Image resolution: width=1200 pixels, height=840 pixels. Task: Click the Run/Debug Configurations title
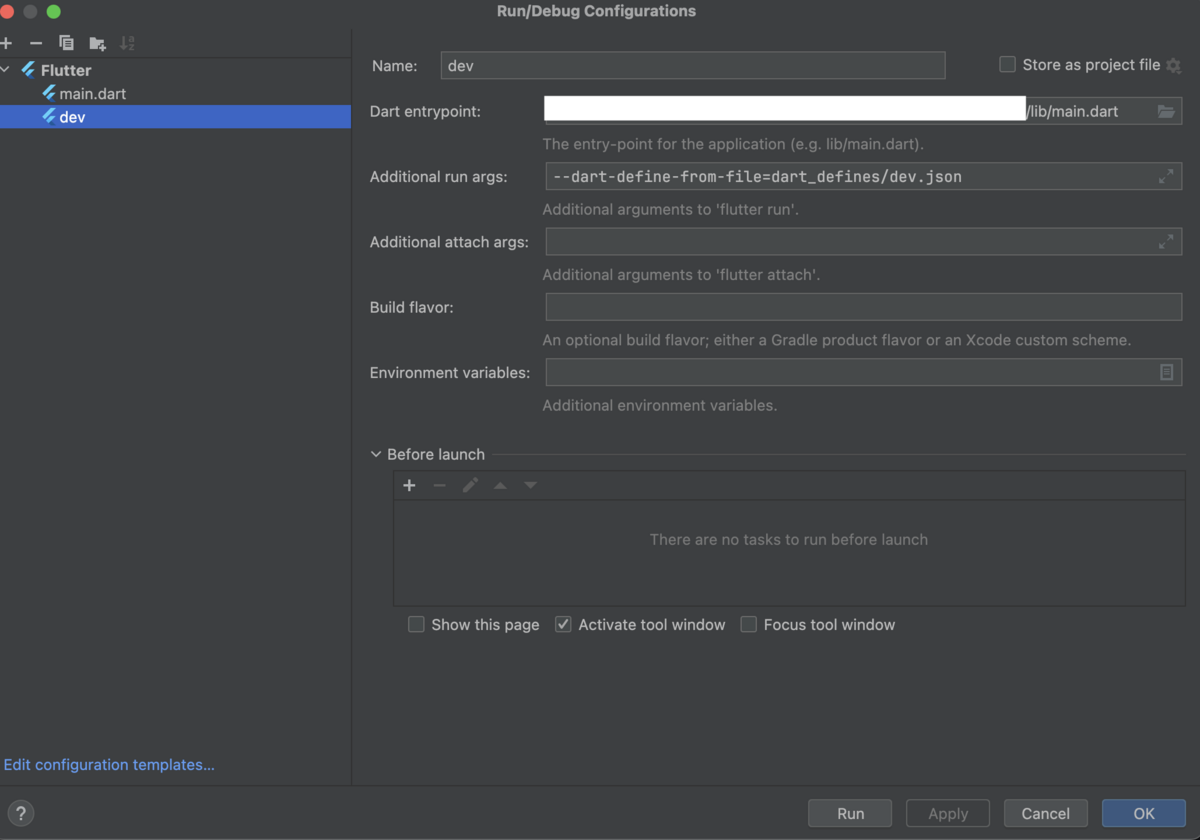596,11
